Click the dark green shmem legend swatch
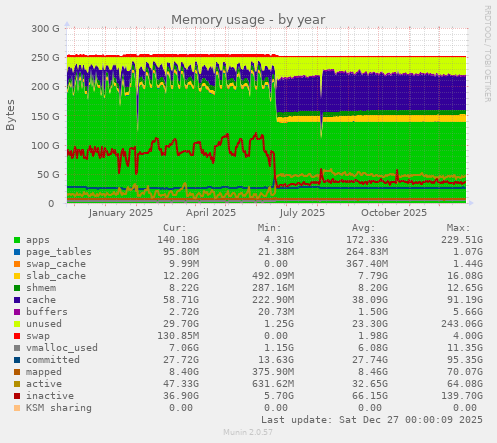This screenshot has width=497, height=443. (17, 288)
